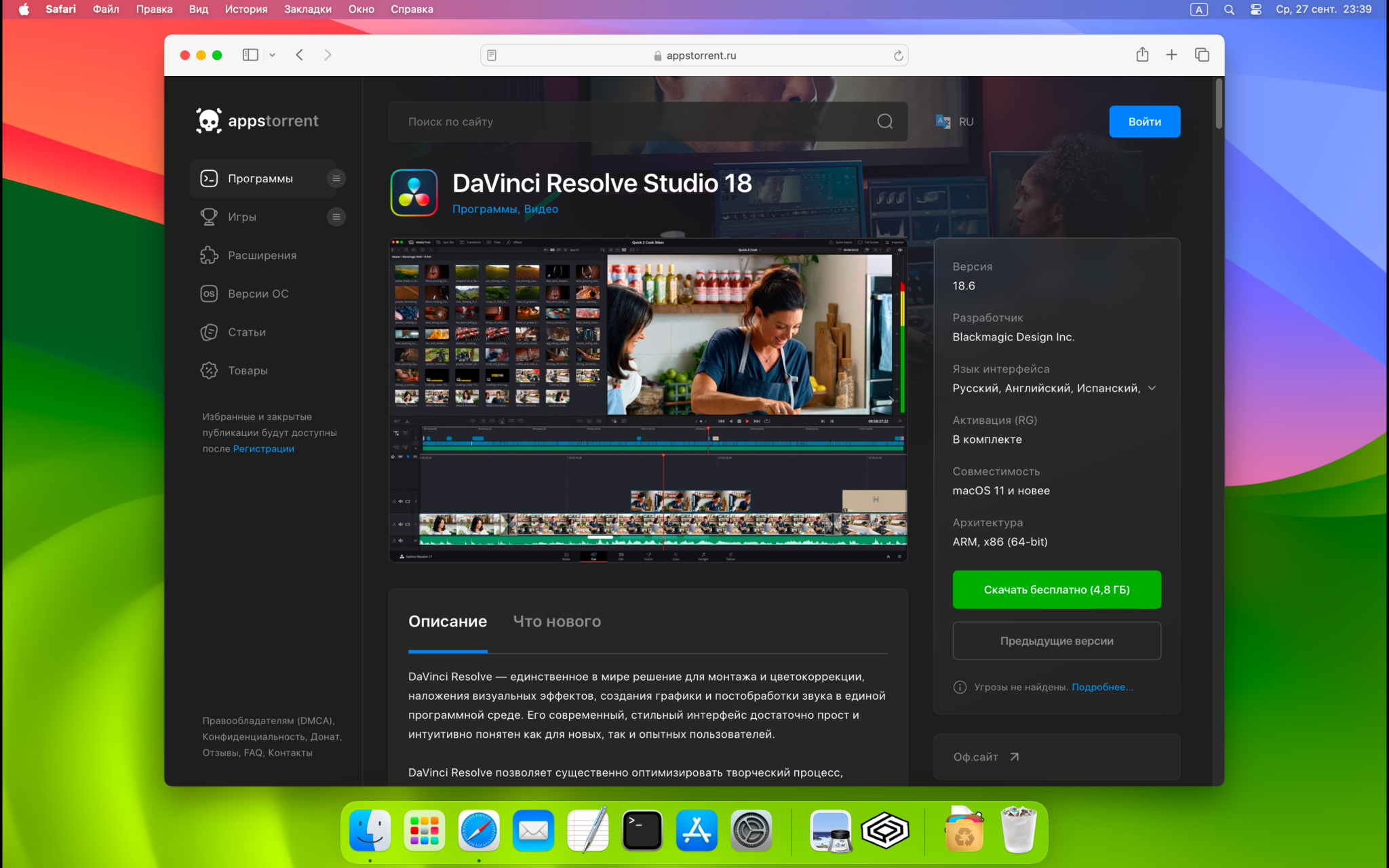Image resolution: width=1389 pixels, height=868 pixels.
Task: Open the История menu
Action: [x=246, y=9]
